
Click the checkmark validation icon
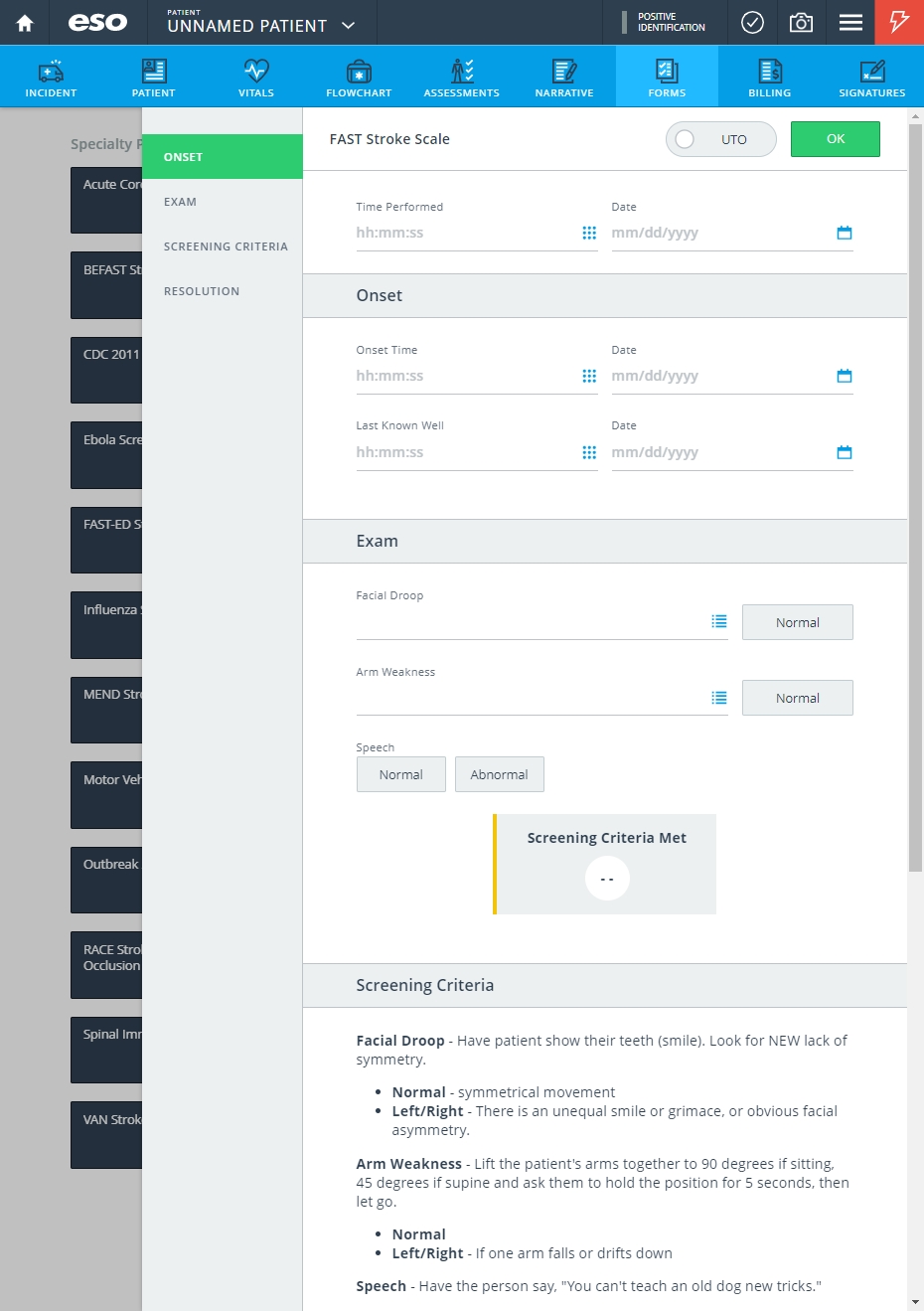[753, 23]
